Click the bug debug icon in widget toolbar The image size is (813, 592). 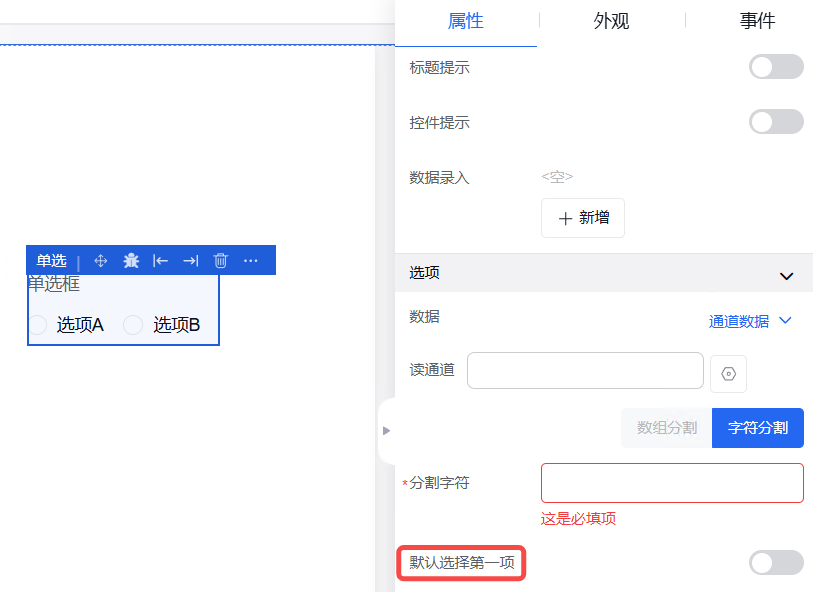[x=131, y=261]
